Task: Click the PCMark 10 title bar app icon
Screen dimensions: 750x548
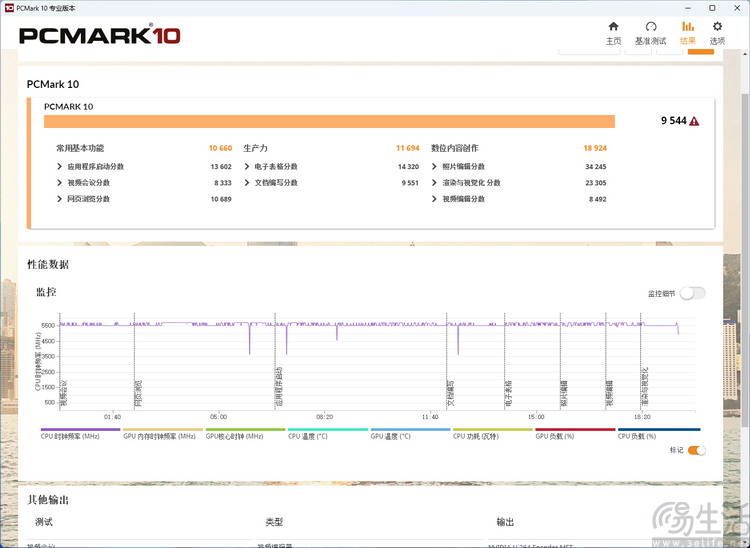Action: coord(9,8)
